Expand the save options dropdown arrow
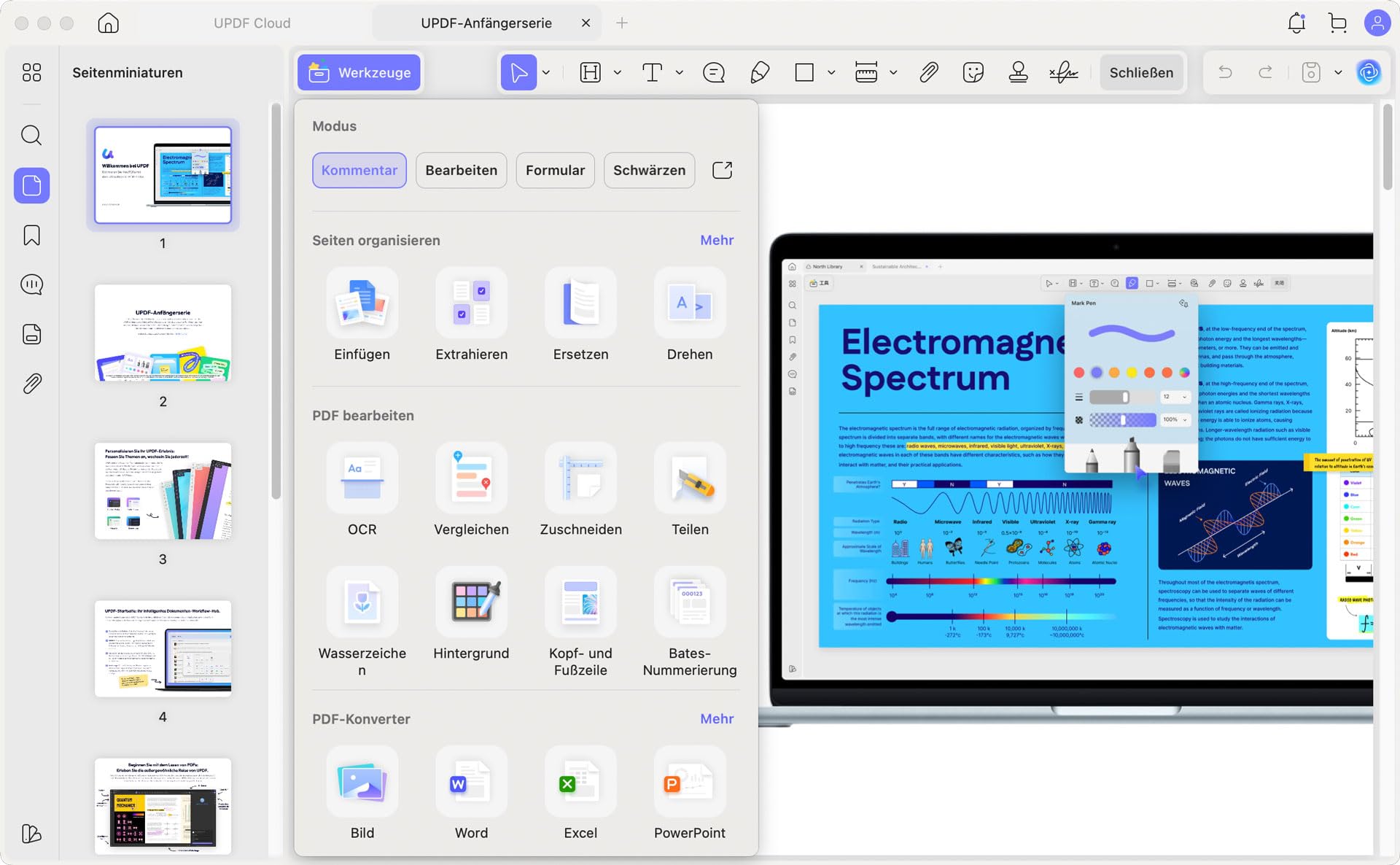The width and height of the screenshot is (1400, 865). pos(1338,72)
